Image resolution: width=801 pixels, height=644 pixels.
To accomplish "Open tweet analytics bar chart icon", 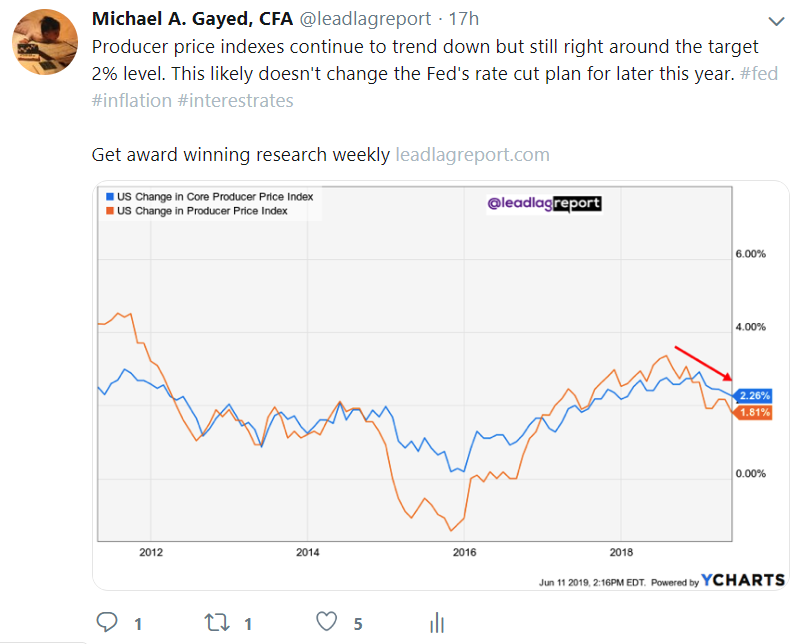I will (436, 623).
